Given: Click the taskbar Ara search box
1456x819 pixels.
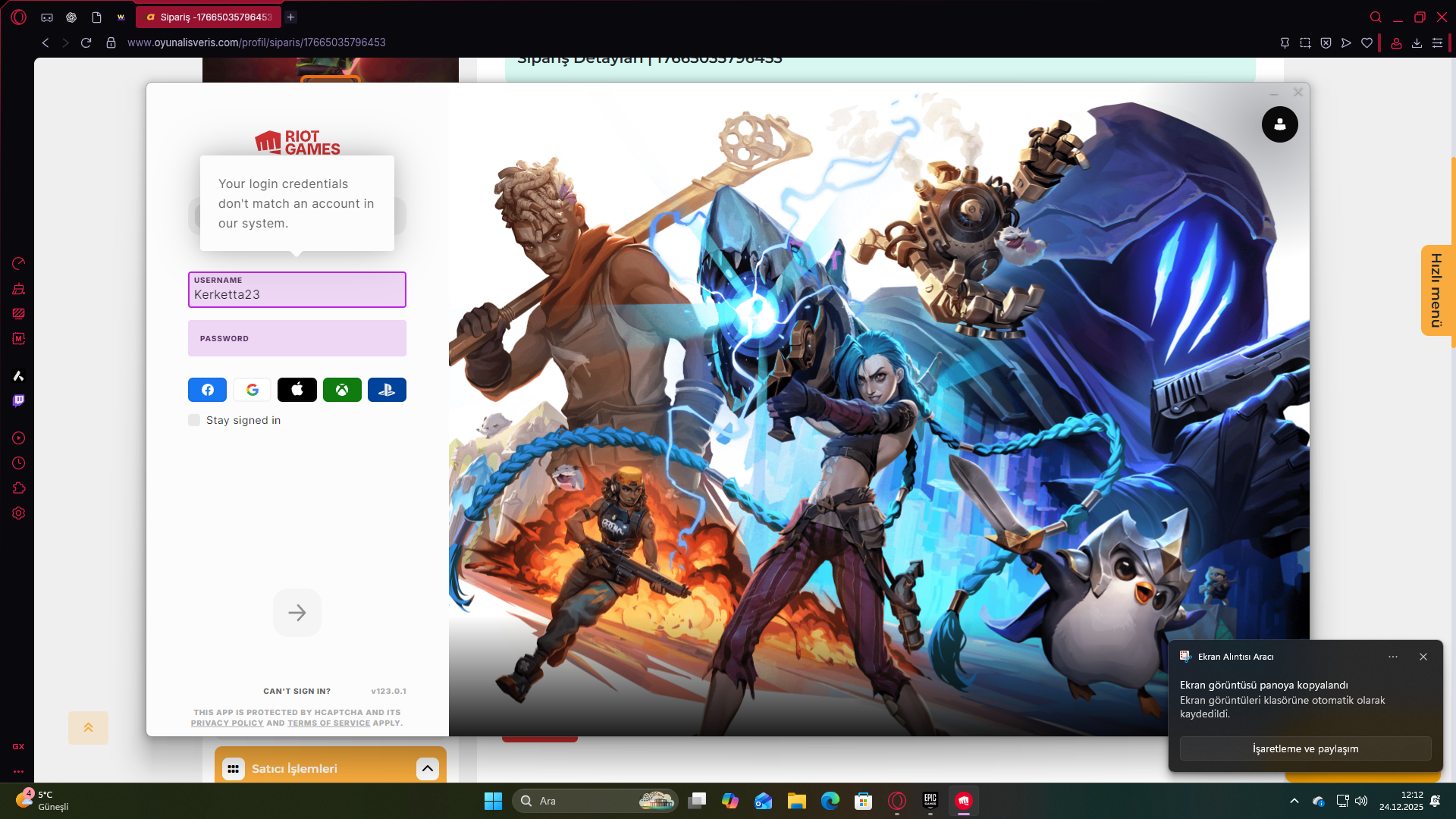Looking at the screenshot, I should click(595, 801).
